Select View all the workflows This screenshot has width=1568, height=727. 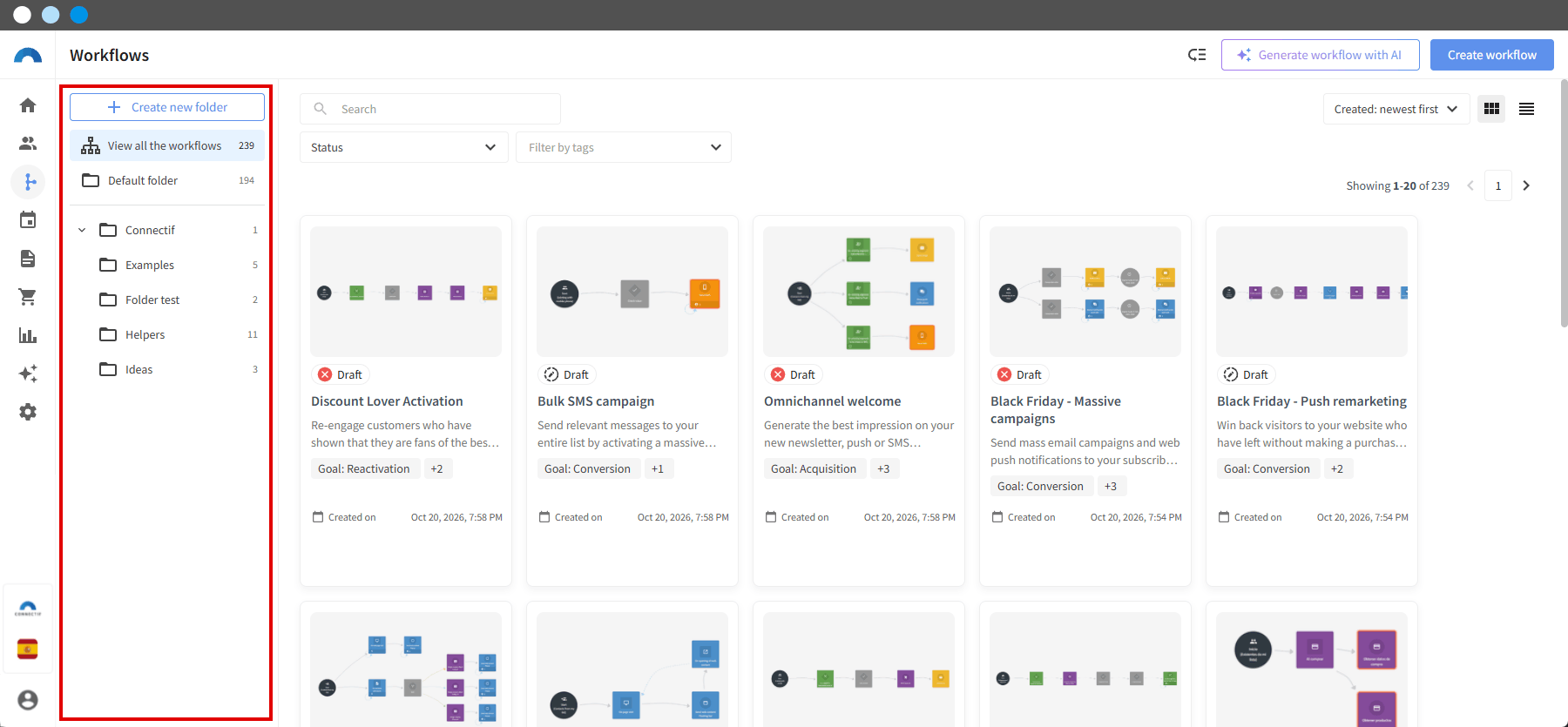[167, 145]
